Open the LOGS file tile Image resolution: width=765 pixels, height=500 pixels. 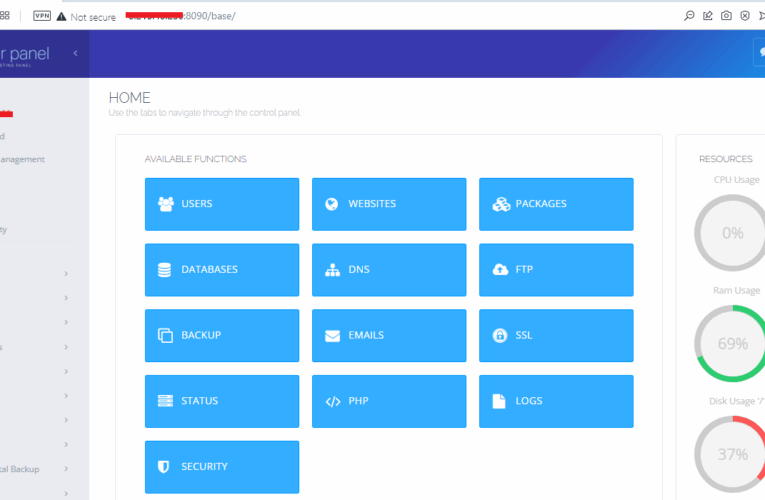click(x=556, y=401)
